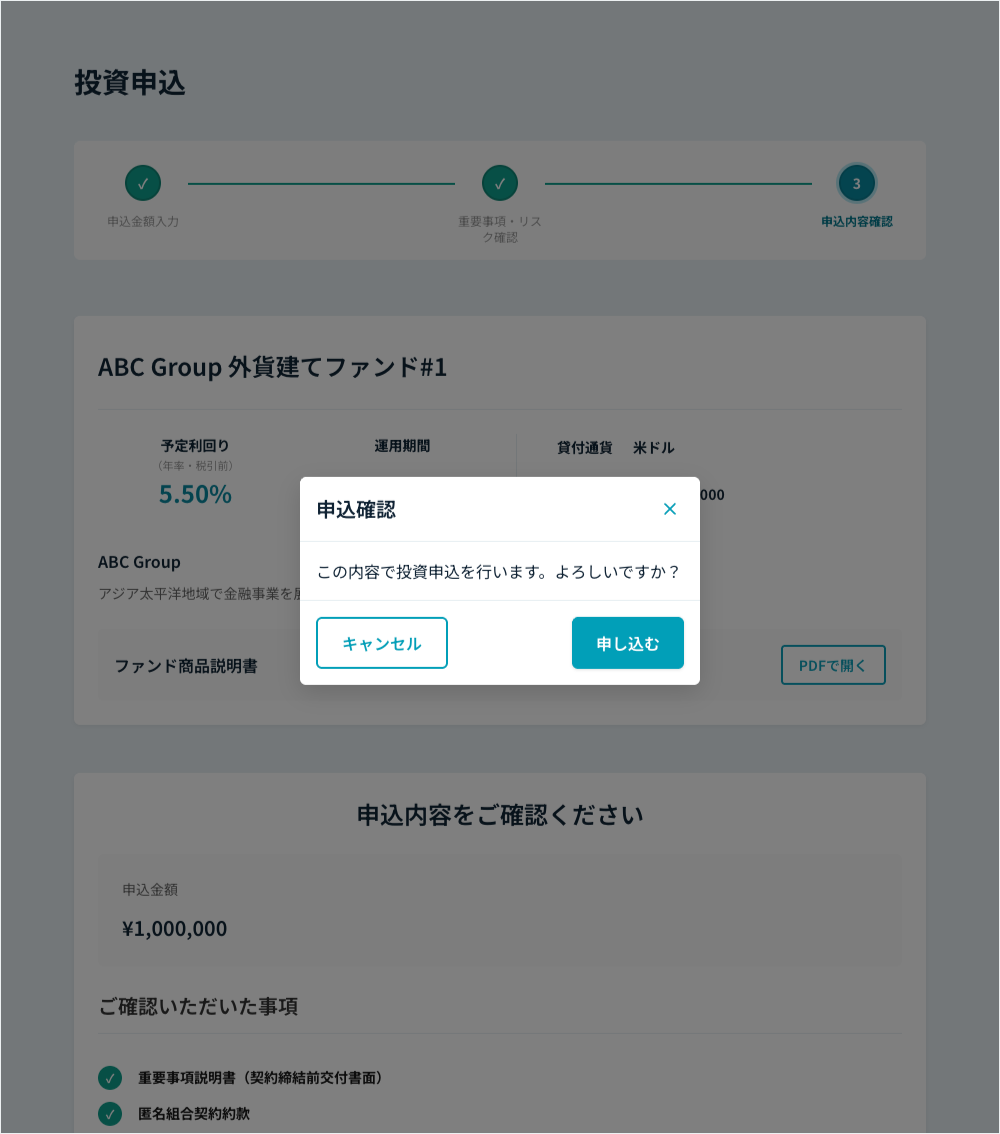Image resolution: width=1000 pixels, height=1134 pixels.
Task: Click the ファンド商品説明書 row label
Action: click(x=186, y=665)
